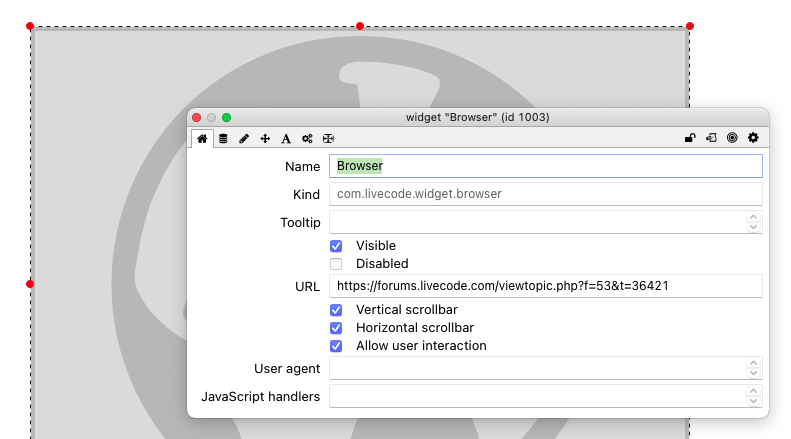Click the Tooltip field stepper arrows
This screenshot has width=791, height=439.
coord(754,222)
